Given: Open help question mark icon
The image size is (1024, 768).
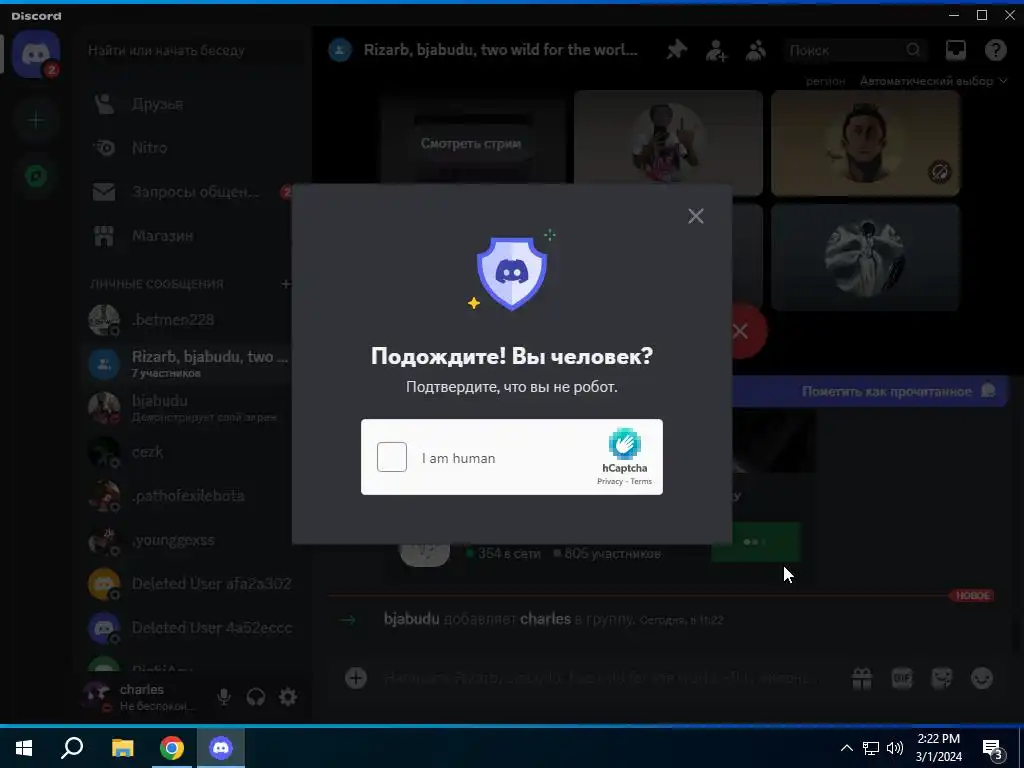Looking at the screenshot, I should pyautogui.click(x=995, y=50).
